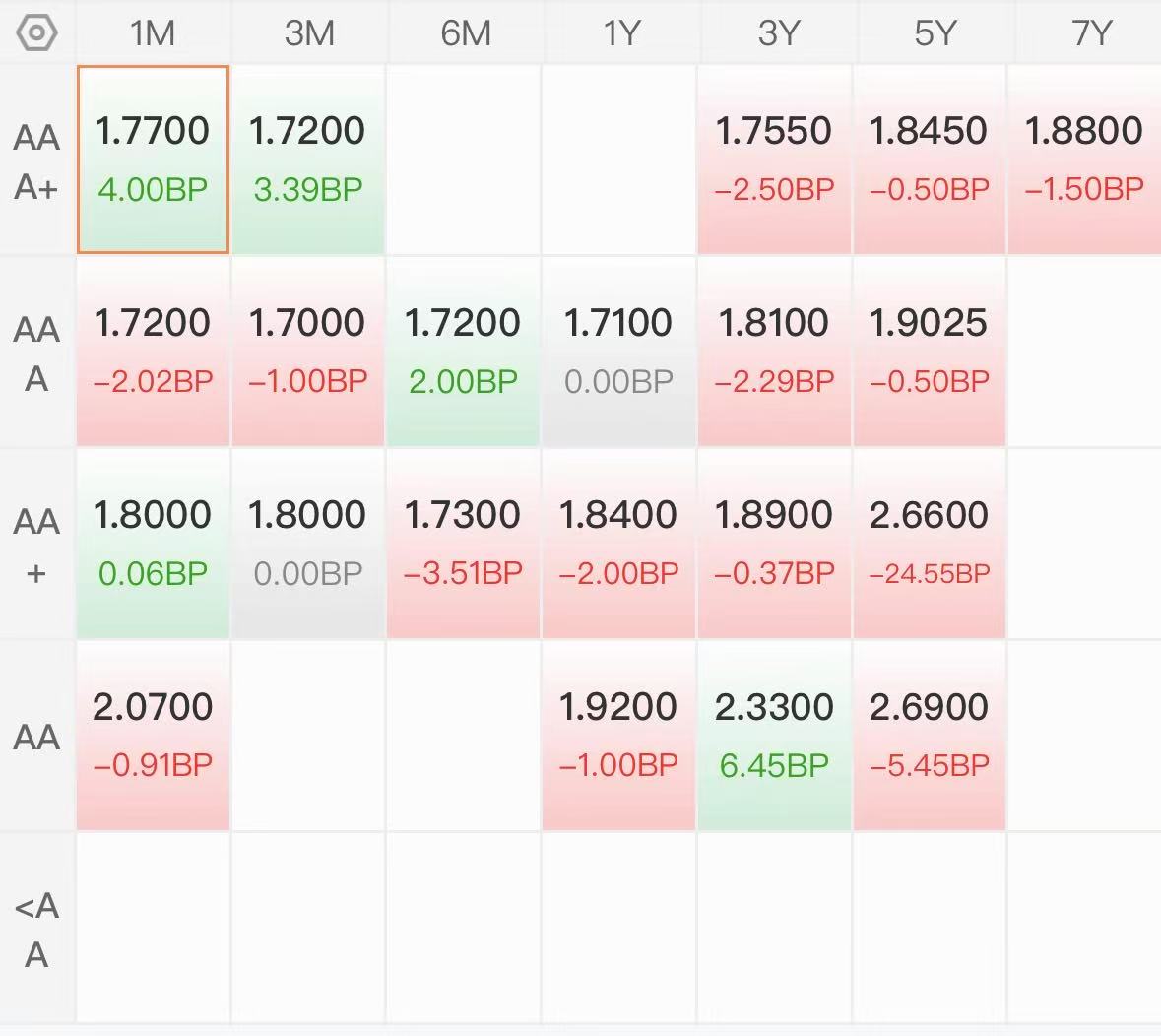Open AAA 6M cell with 2.00BP
This screenshot has width=1161, height=1036.
[x=464, y=352]
